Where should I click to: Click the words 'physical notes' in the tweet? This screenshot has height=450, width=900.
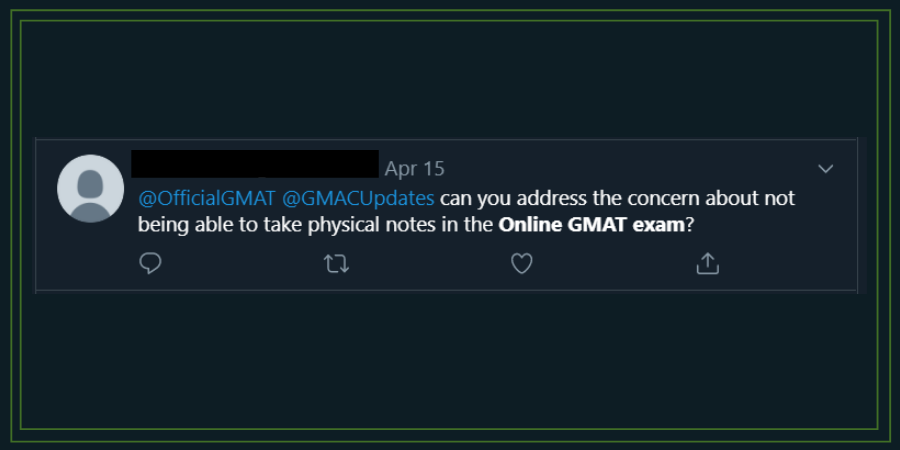tap(364, 226)
